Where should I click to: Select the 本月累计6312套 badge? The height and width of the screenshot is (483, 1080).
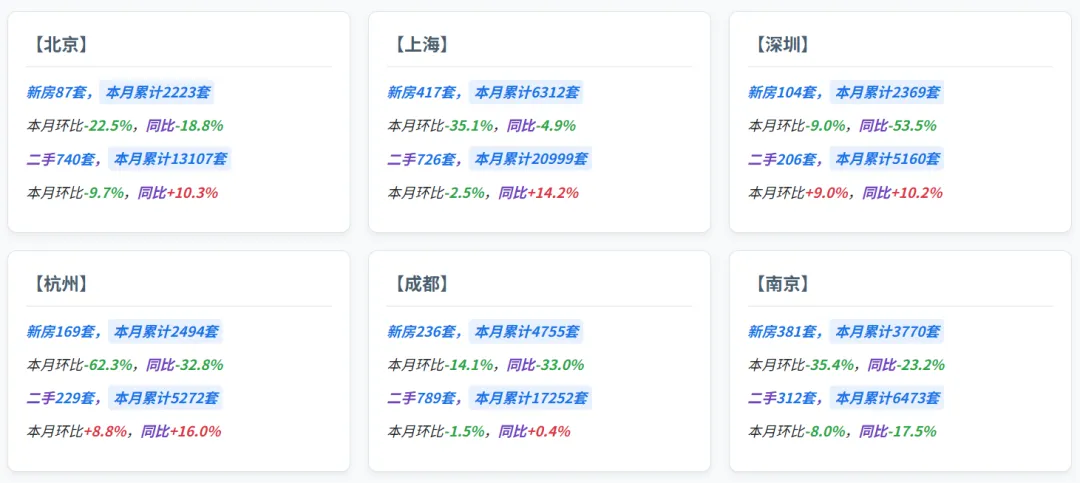click(x=526, y=92)
